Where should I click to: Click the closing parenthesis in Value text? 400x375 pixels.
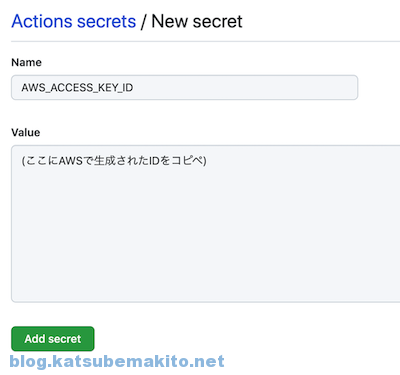[205, 161]
